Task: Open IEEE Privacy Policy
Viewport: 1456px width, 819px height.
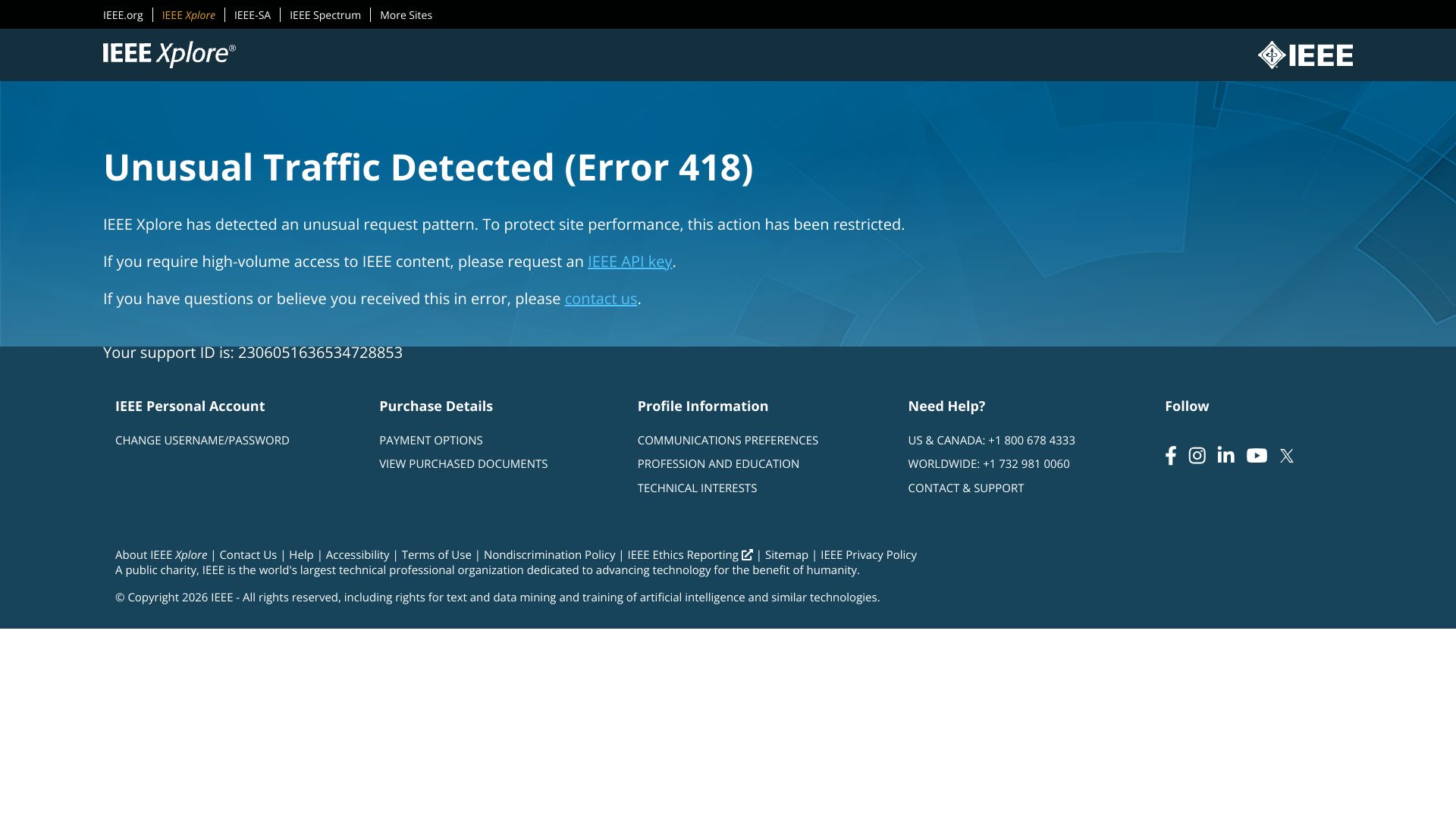Action: pyautogui.click(x=868, y=555)
